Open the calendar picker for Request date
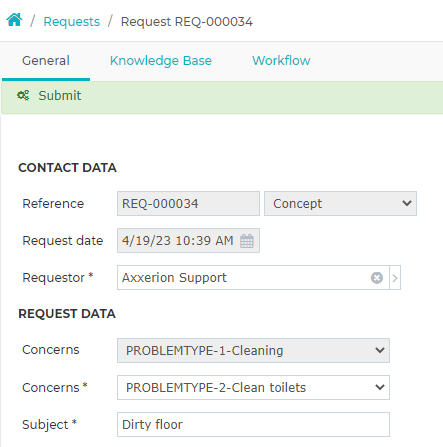The height and width of the screenshot is (447, 443). point(247,241)
